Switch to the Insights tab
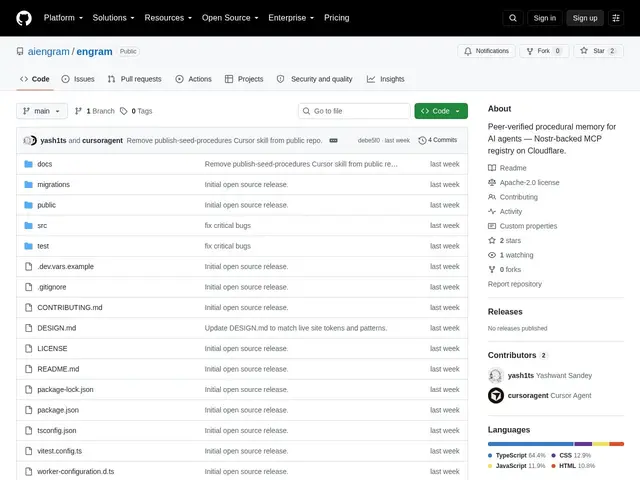This screenshot has width=640, height=480. point(385,79)
